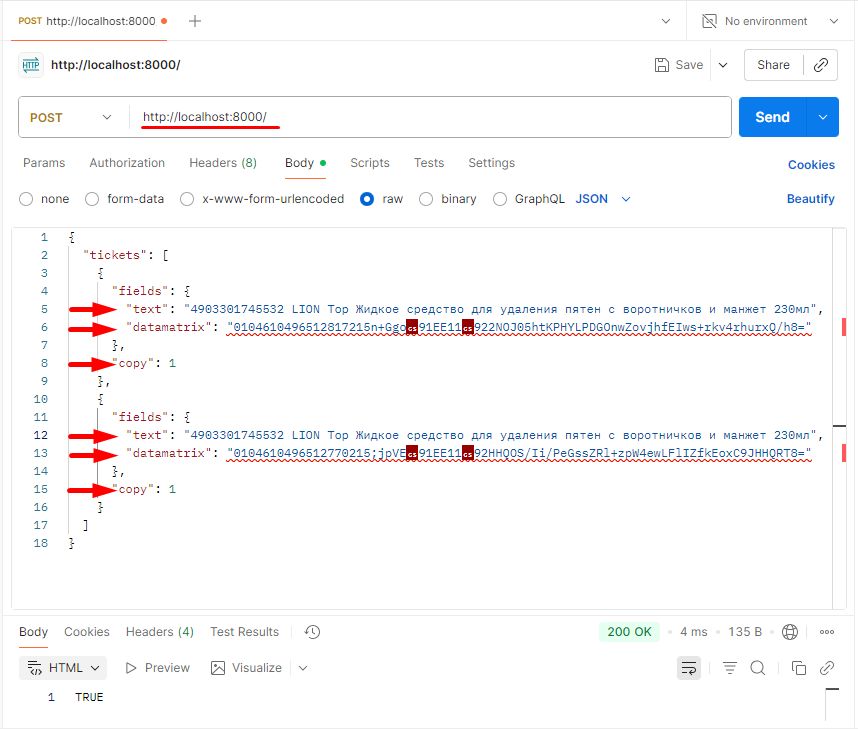Click the Beautify link
Viewport: 858px width, 729px height.
tap(810, 199)
